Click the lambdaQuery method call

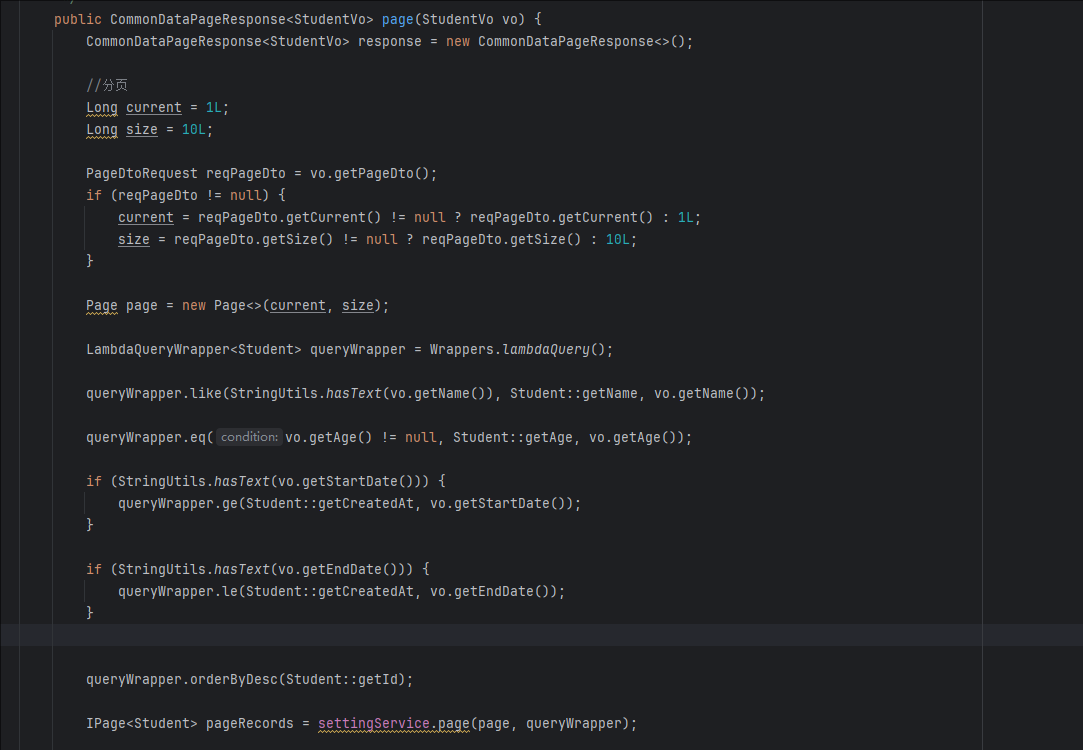(545, 349)
